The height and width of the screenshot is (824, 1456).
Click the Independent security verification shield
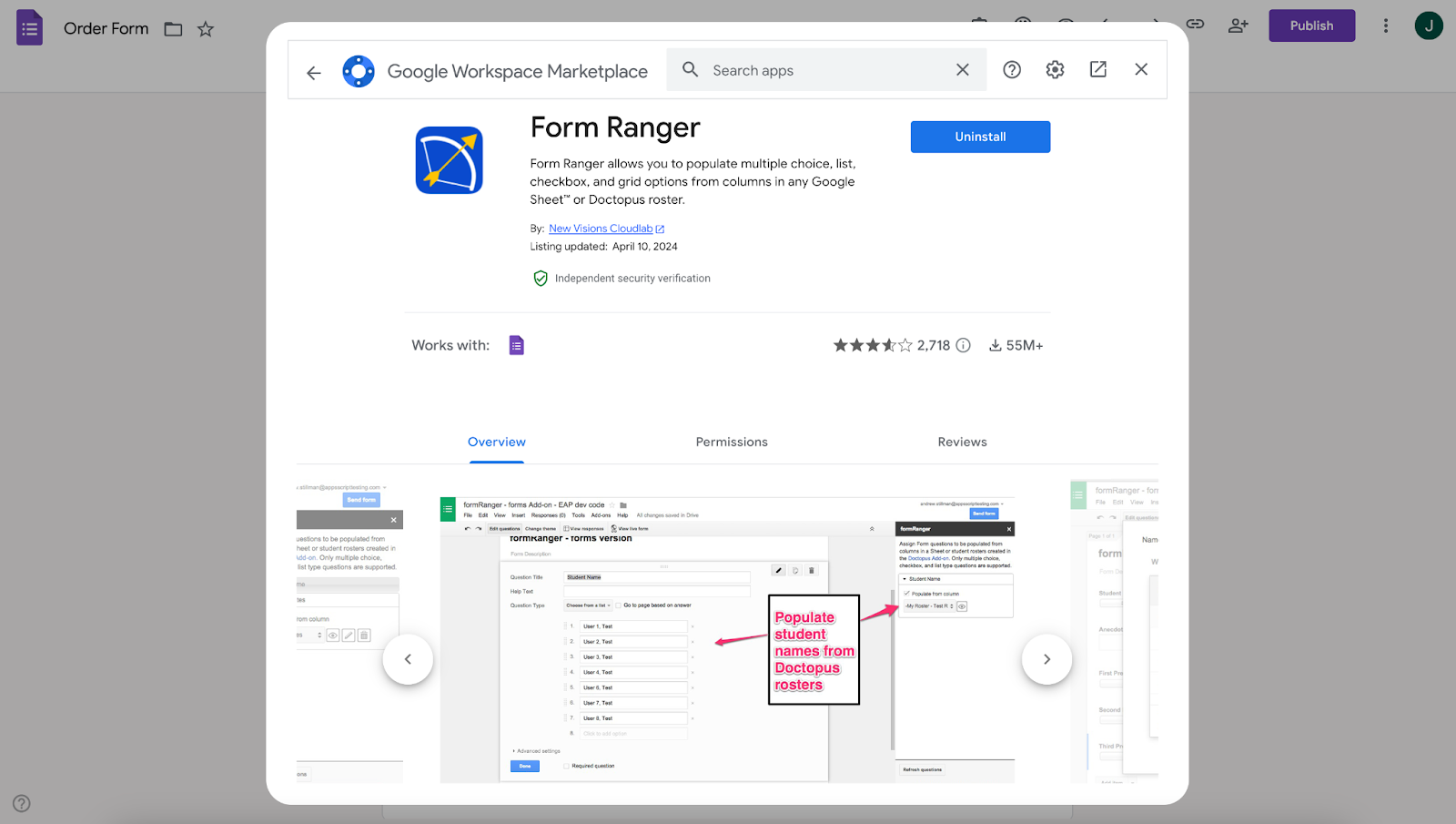coord(541,279)
